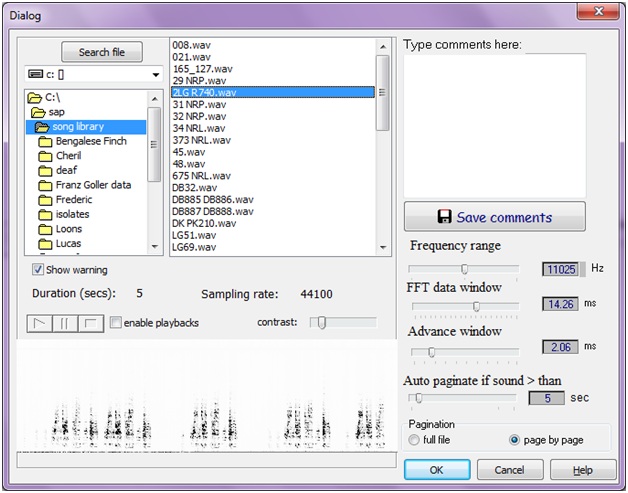
Task: Select the Bengalese Finch folder icon
Action: point(45,141)
